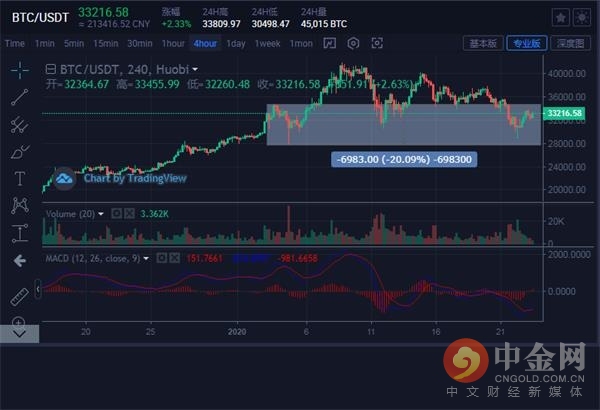600x410 pixels.
Task: Select the ruler measure tool
Action: click(20, 297)
